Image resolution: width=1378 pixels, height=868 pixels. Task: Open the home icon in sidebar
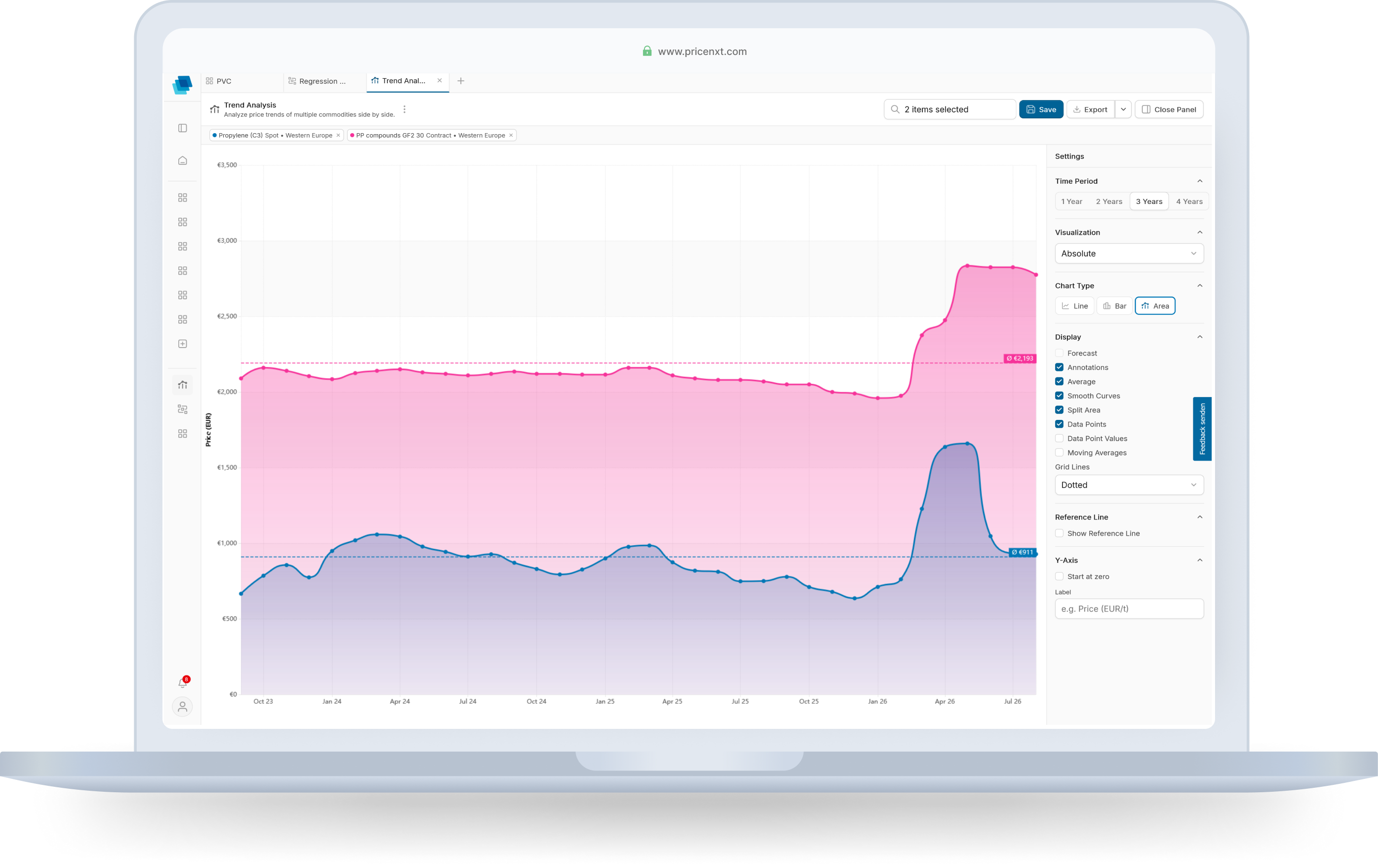(x=183, y=161)
